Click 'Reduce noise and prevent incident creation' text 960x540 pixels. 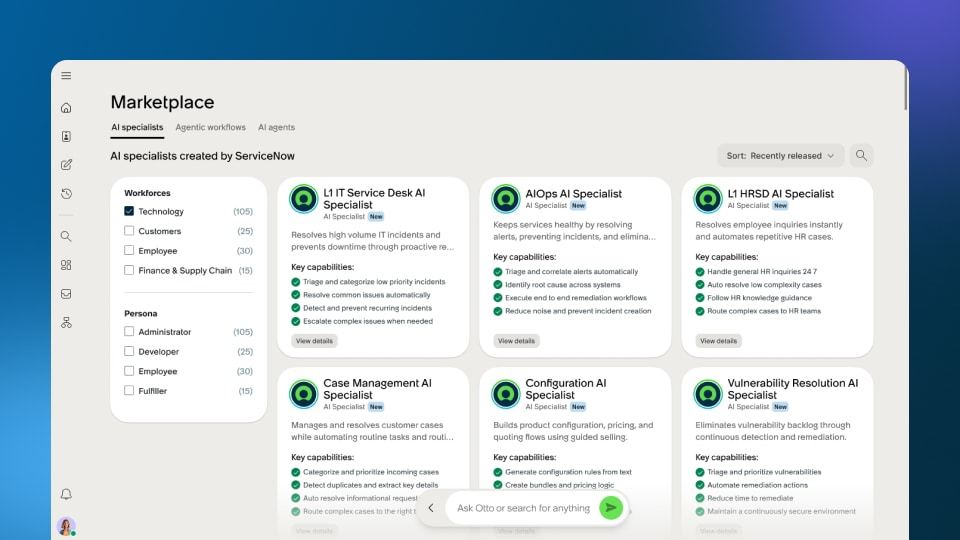[x=578, y=311]
